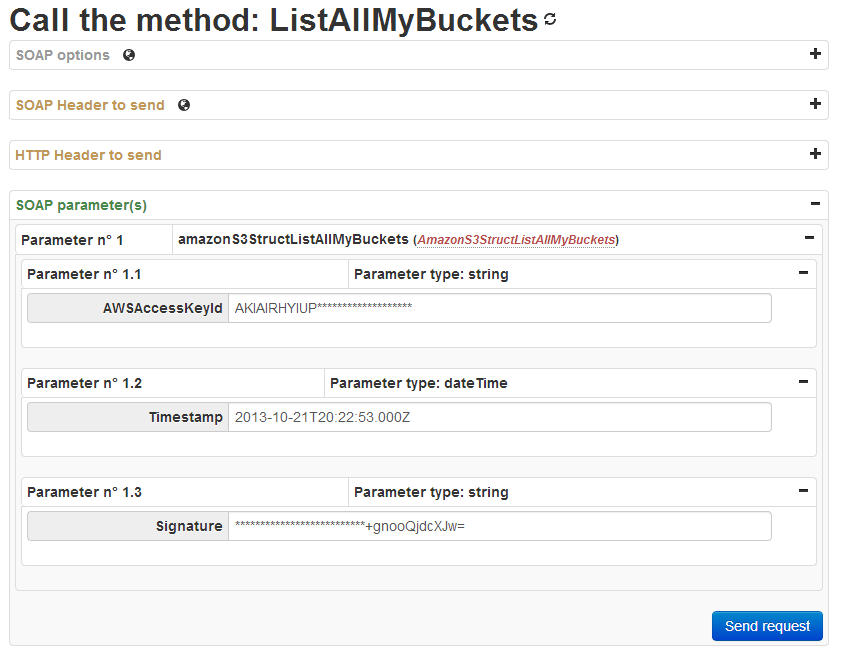Click the Send request button
The image size is (842, 657).
coord(767,626)
